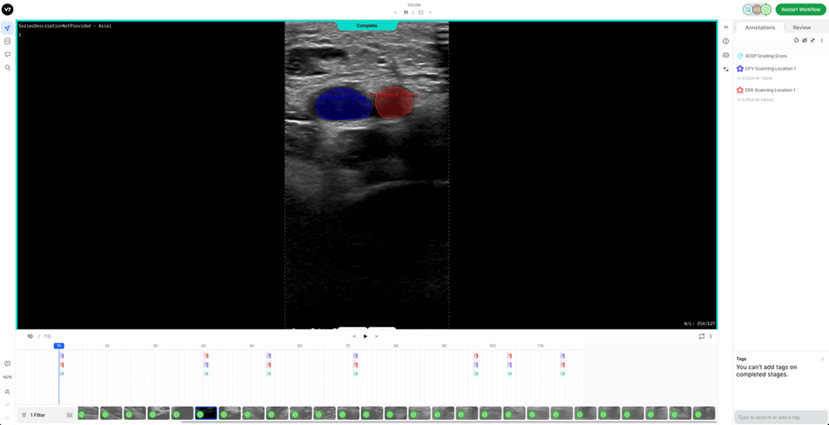The height and width of the screenshot is (425, 829).
Task: Select the last thumbnail in filmstrip
Action: 704,413
